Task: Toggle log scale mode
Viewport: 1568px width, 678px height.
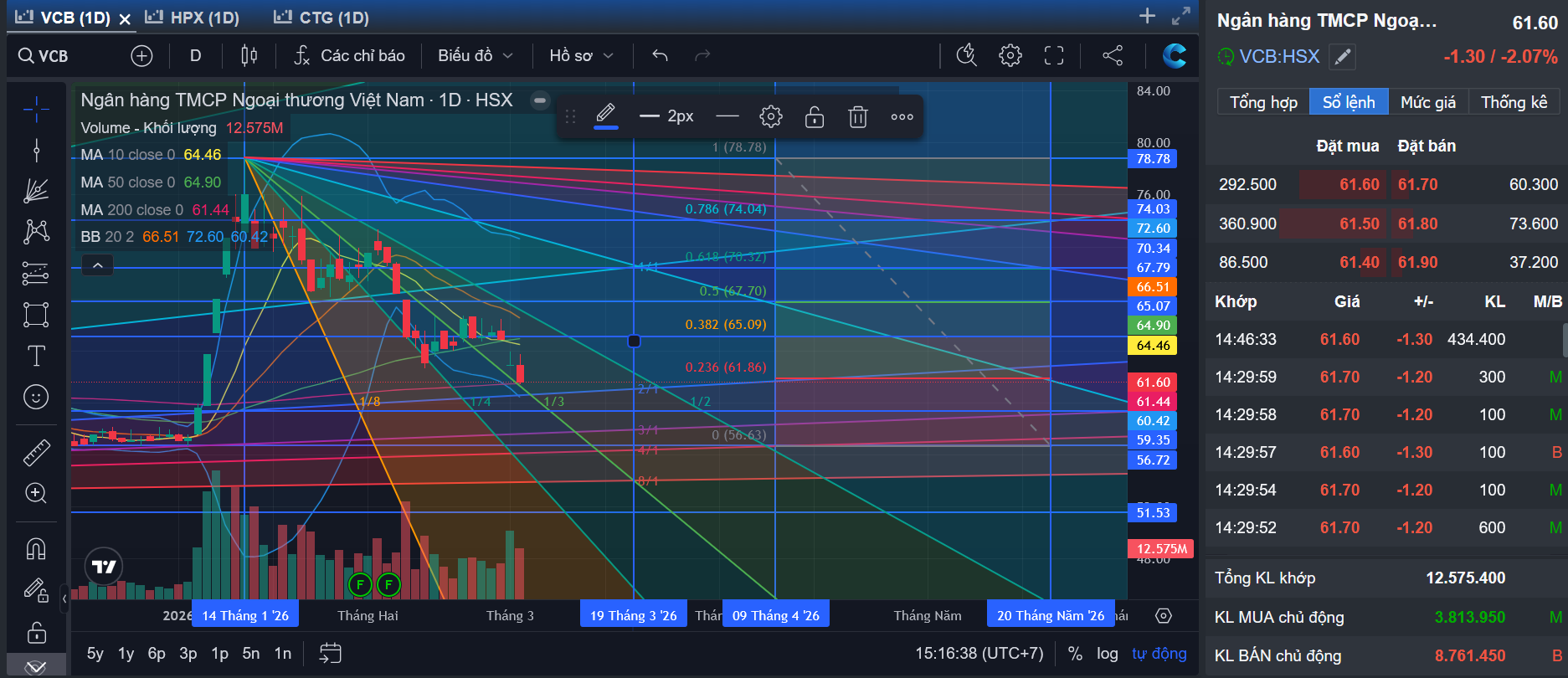Action: (x=1108, y=653)
